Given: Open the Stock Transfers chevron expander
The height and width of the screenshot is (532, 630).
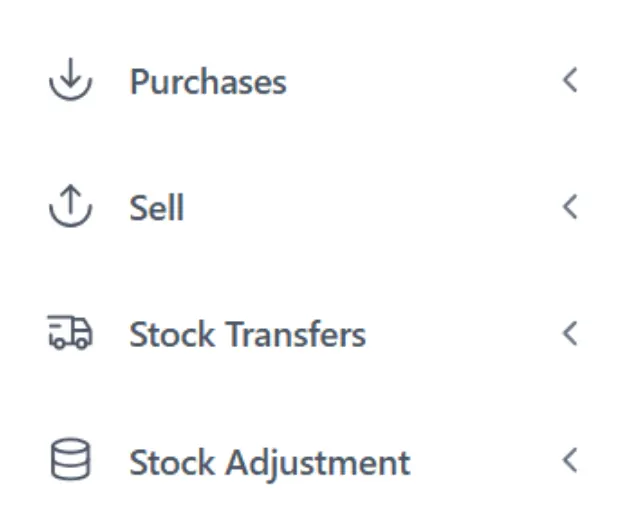Looking at the screenshot, I should (570, 334).
